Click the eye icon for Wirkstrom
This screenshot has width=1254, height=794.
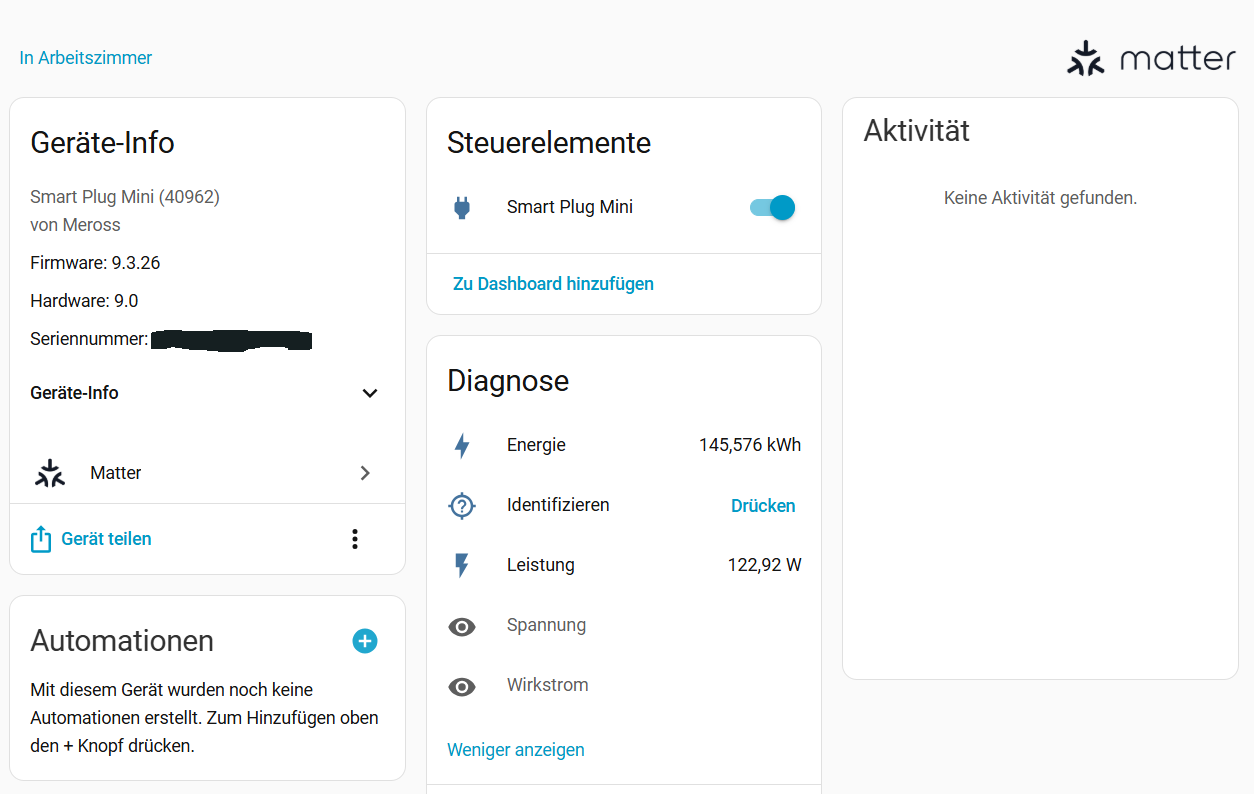(x=461, y=687)
